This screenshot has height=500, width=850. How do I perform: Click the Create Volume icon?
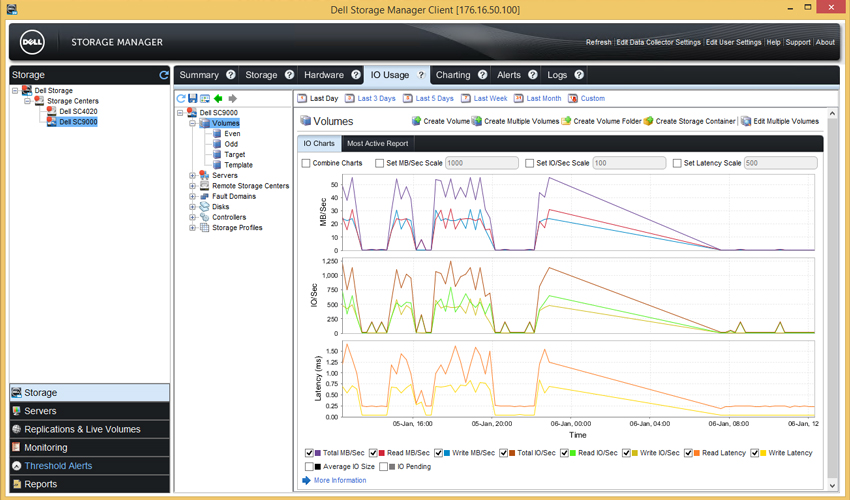coord(416,121)
